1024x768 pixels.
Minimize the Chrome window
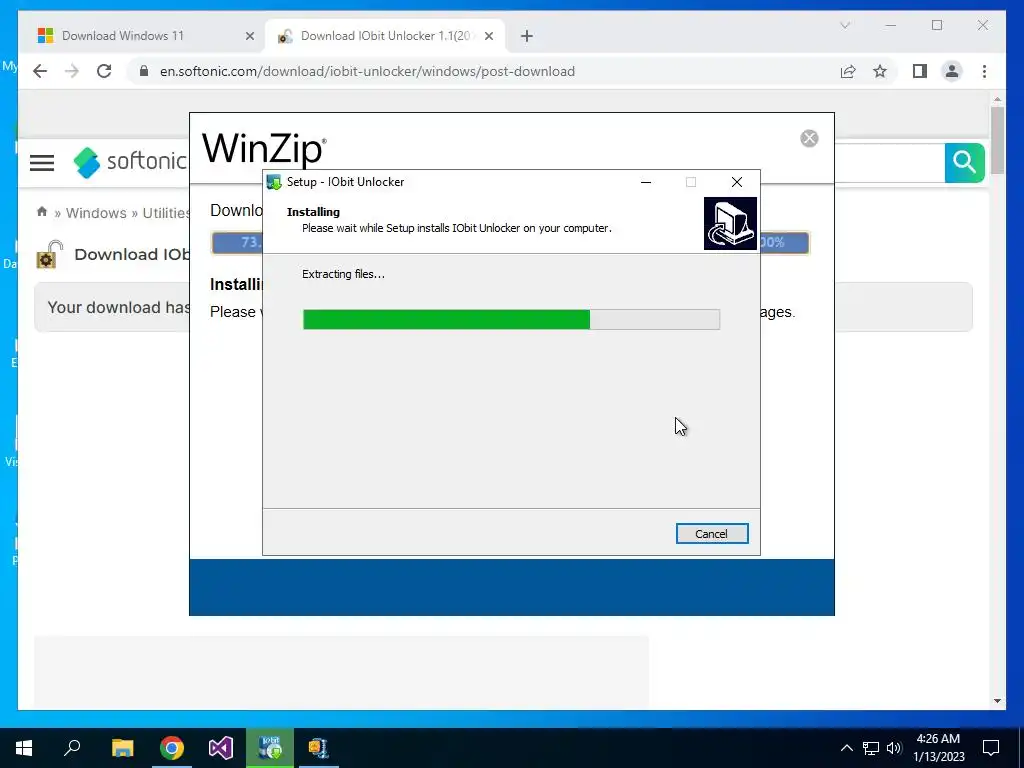891,25
